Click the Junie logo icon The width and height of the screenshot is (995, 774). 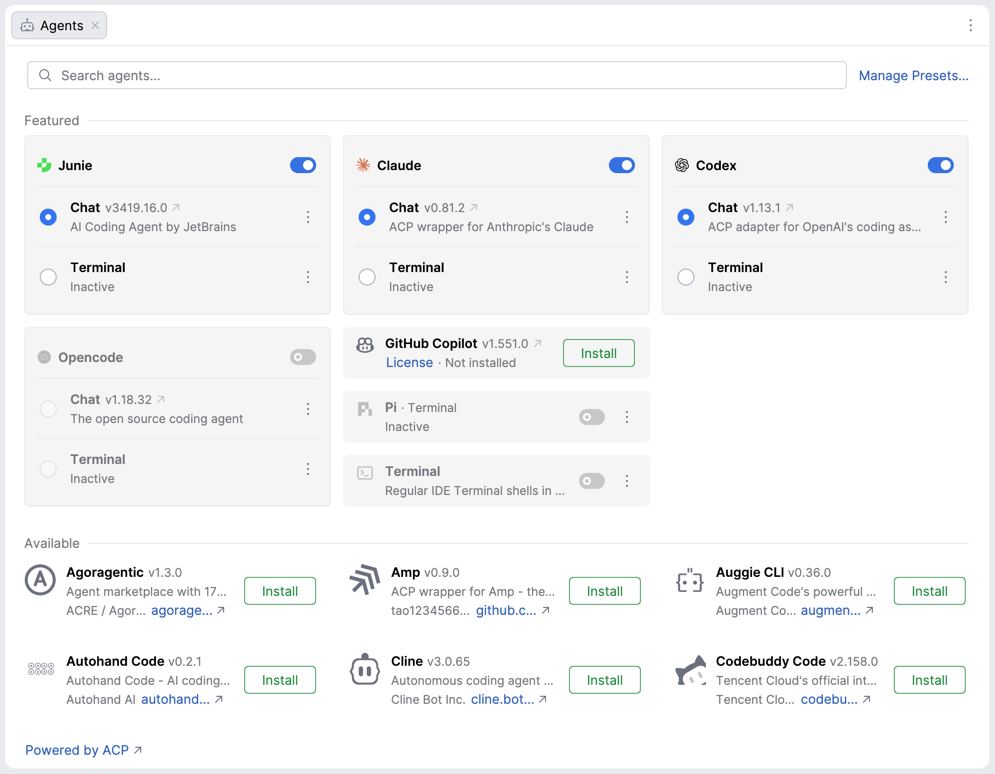coord(44,166)
